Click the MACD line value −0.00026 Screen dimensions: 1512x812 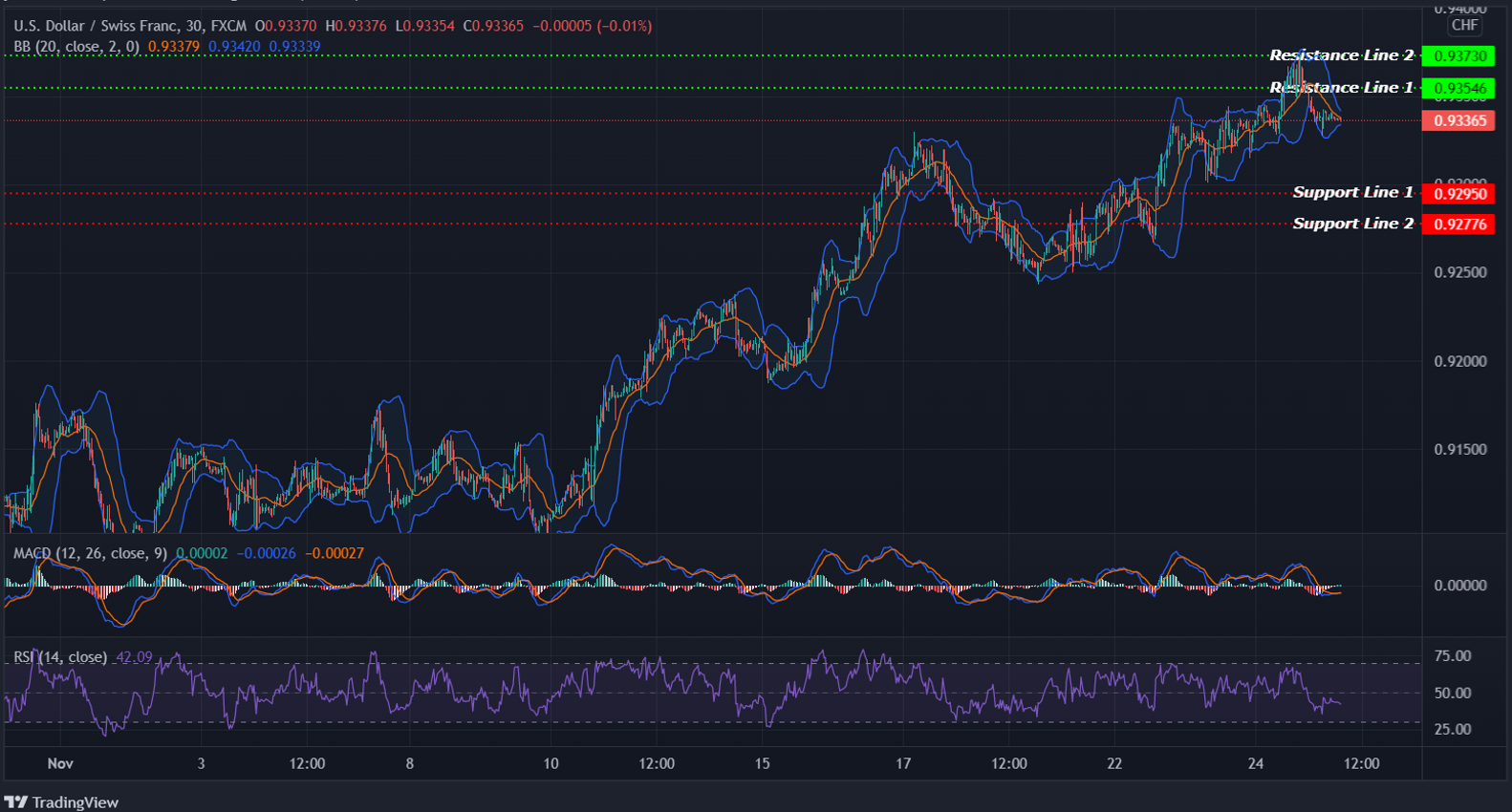coord(267,553)
